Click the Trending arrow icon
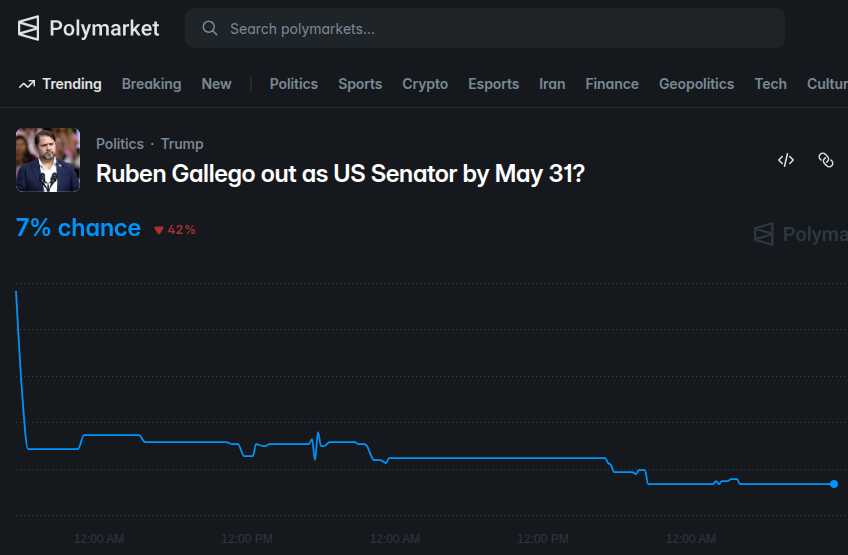848x555 pixels. tap(27, 84)
